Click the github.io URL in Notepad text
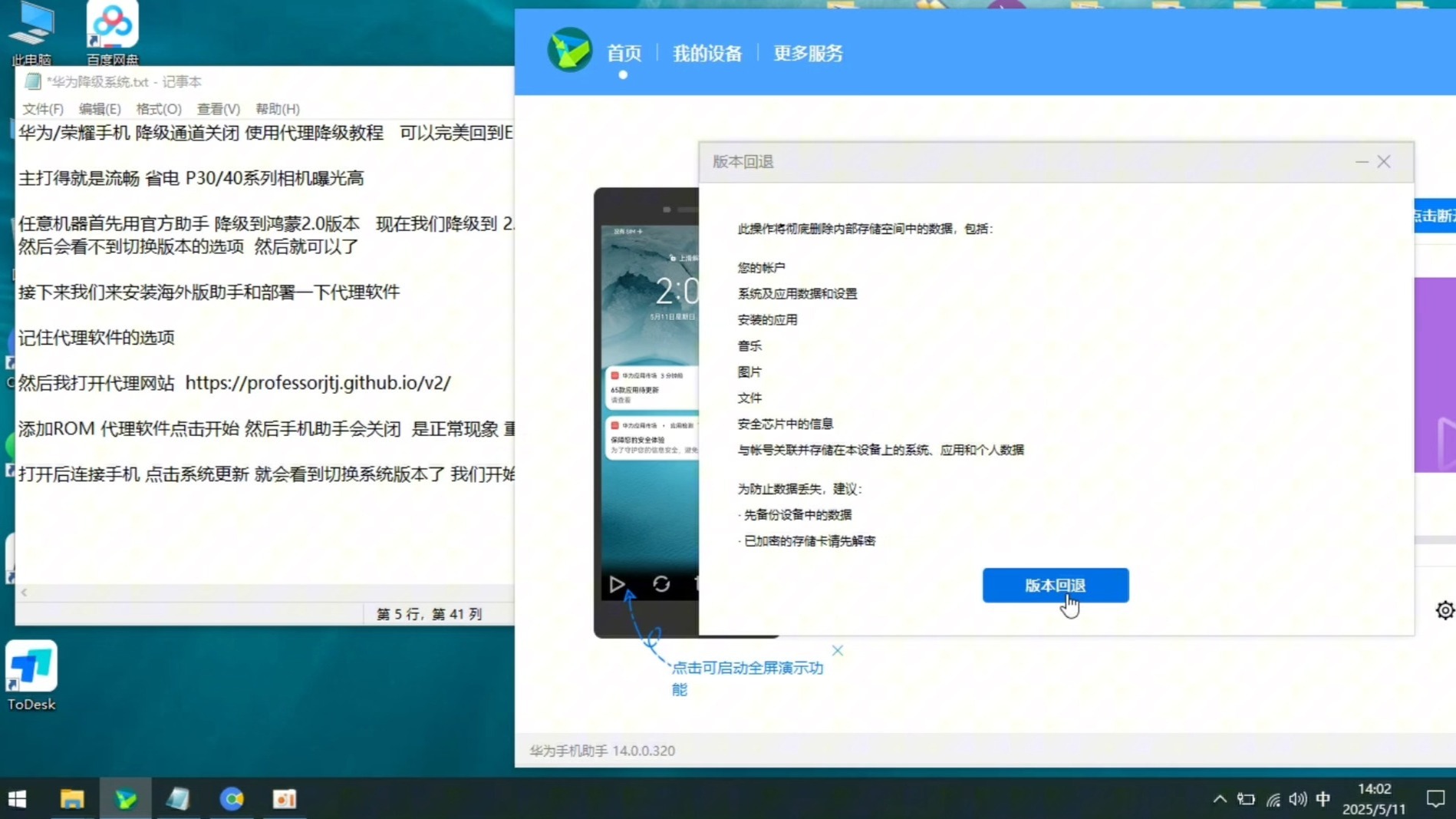1456x819 pixels. (x=318, y=383)
